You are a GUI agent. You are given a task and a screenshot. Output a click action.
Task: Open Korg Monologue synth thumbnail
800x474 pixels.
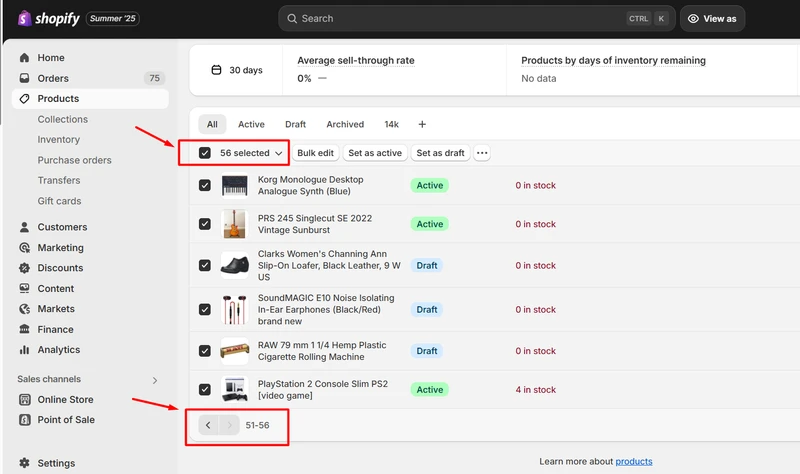pos(234,185)
